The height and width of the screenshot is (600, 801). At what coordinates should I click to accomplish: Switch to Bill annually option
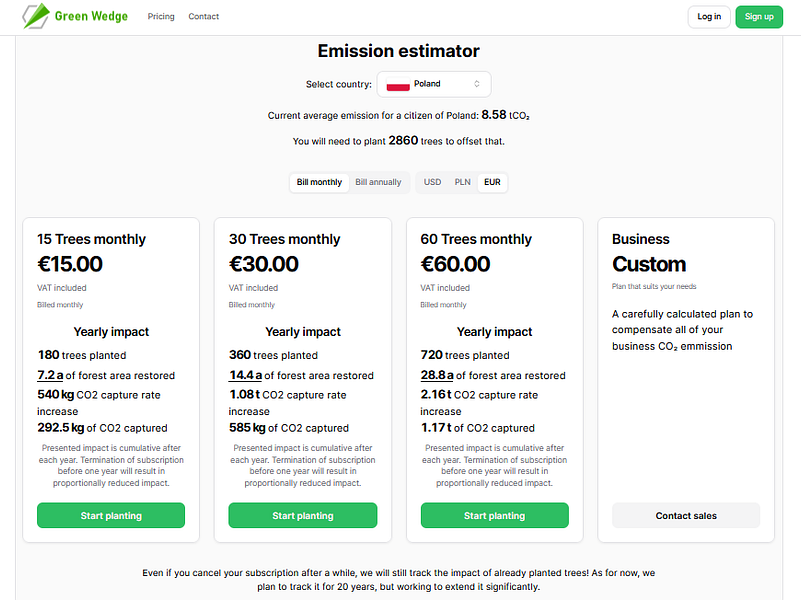tap(378, 182)
